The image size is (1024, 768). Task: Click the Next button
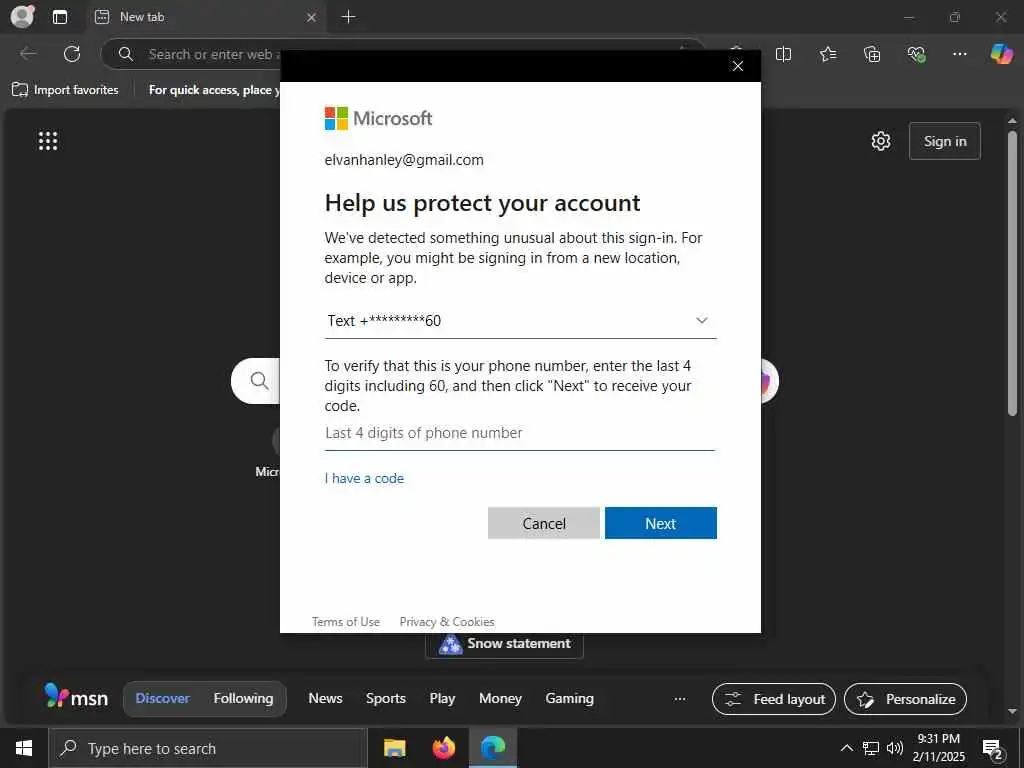coord(661,523)
